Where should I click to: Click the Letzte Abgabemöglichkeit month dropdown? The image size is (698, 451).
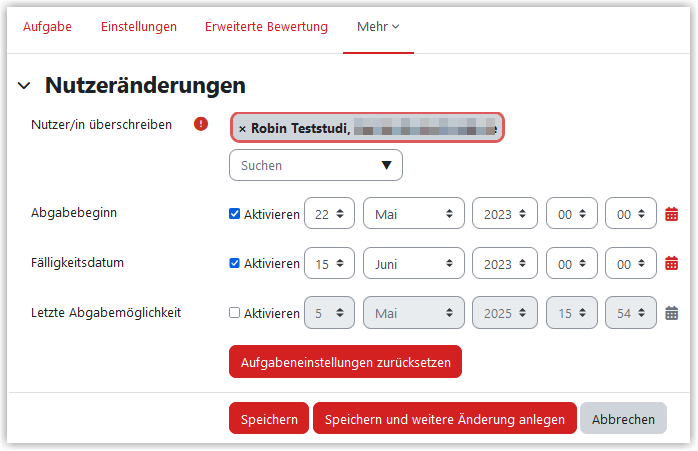414,313
